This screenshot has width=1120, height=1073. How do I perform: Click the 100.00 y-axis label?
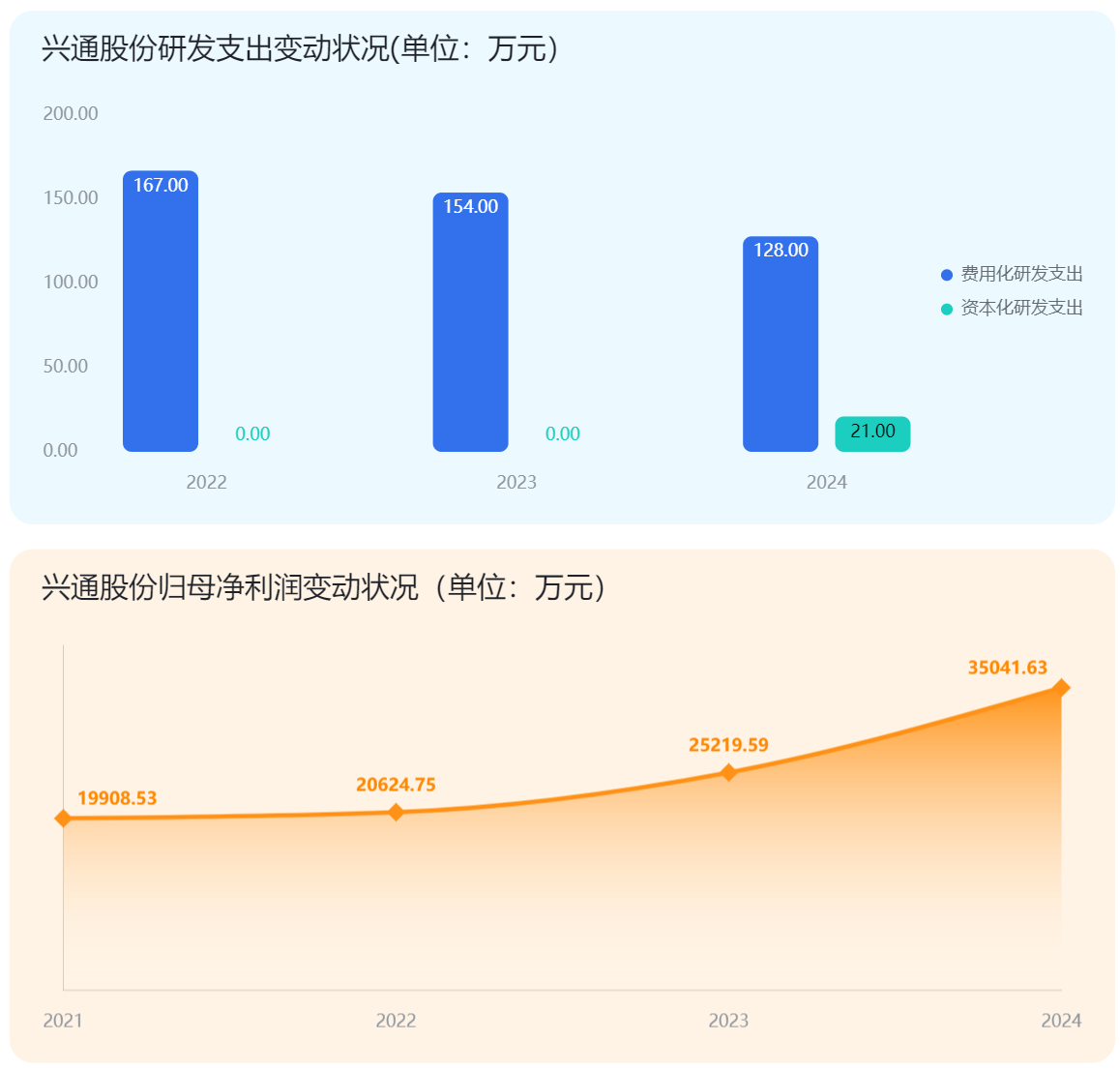(x=71, y=283)
